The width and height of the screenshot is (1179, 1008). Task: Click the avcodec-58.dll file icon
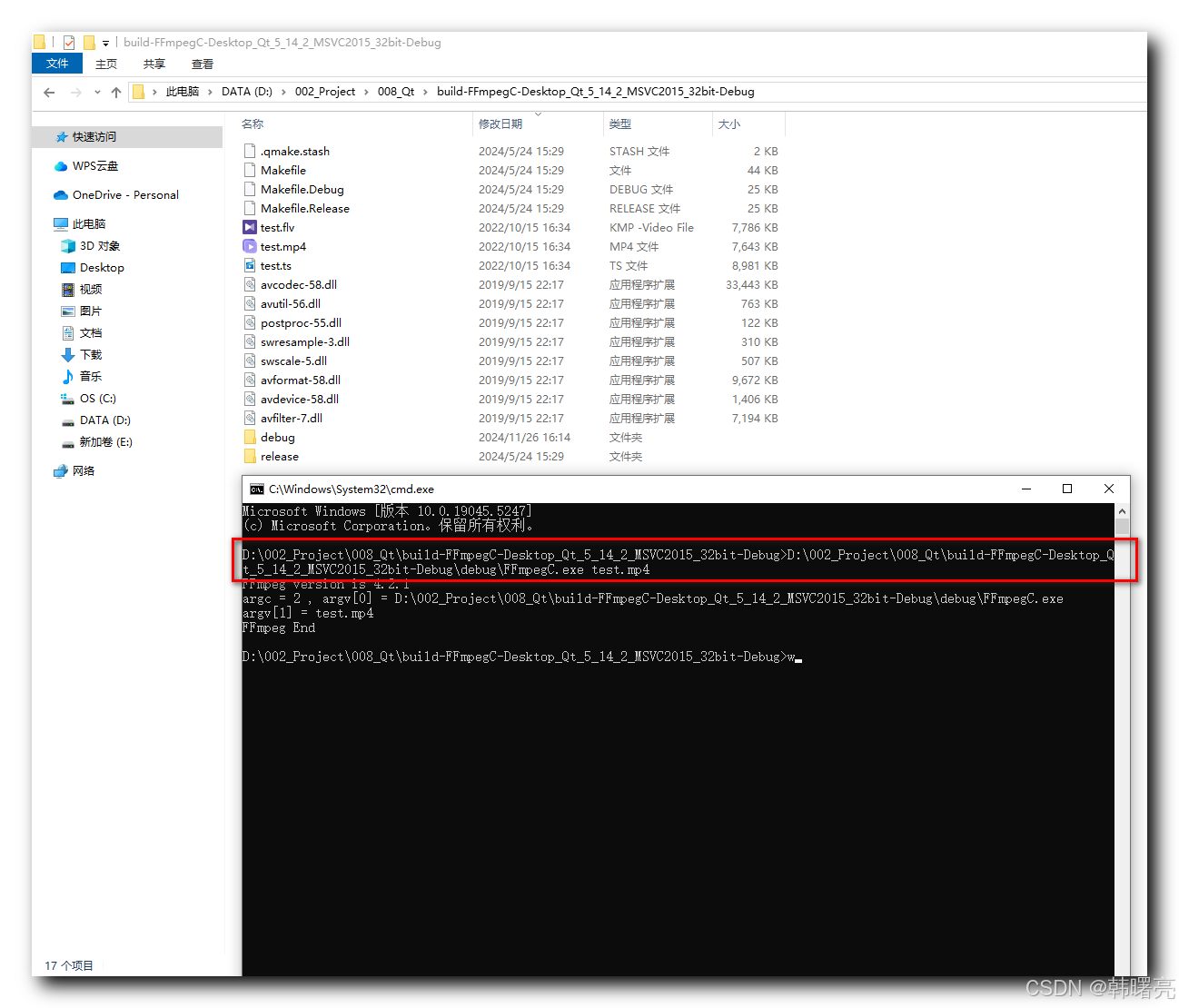pyautogui.click(x=250, y=284)
